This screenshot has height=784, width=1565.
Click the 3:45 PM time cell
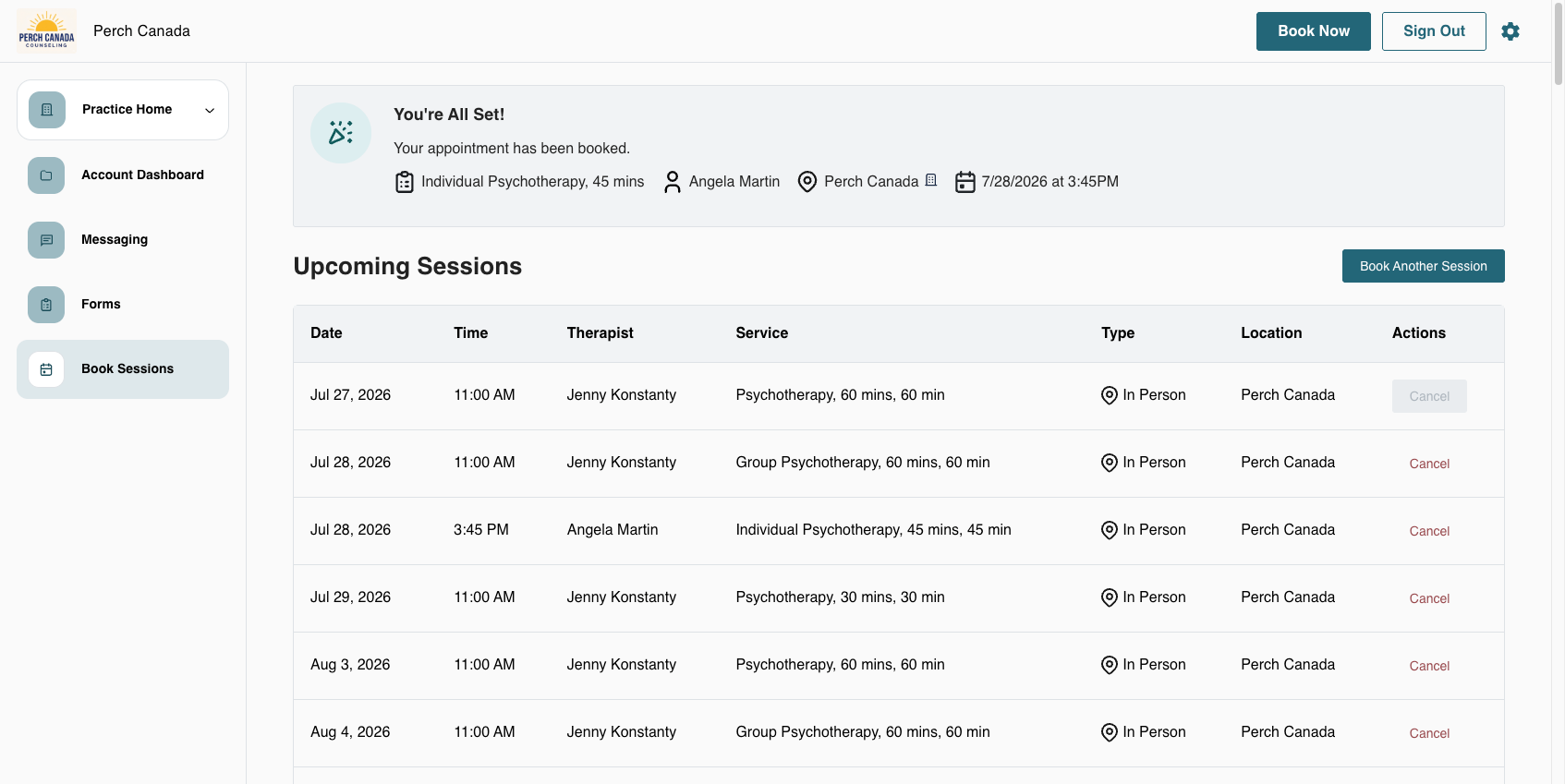click(481, 530)
